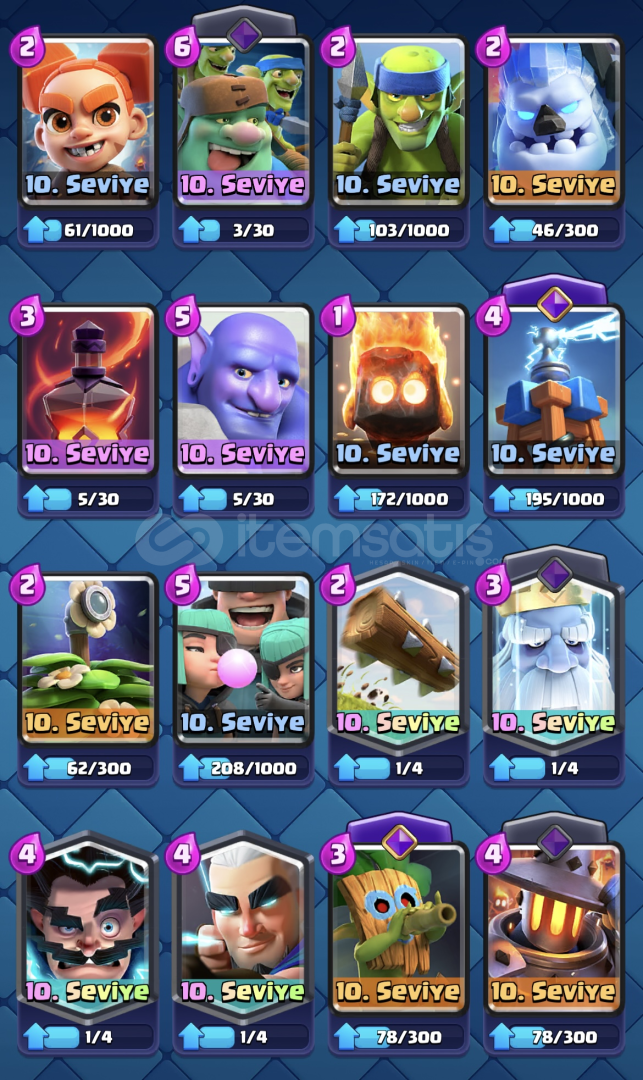Click 10. Seviye label on flower tower card
Image resolution: width=643 pixels, height=1080 pixels.
[87, 723]
